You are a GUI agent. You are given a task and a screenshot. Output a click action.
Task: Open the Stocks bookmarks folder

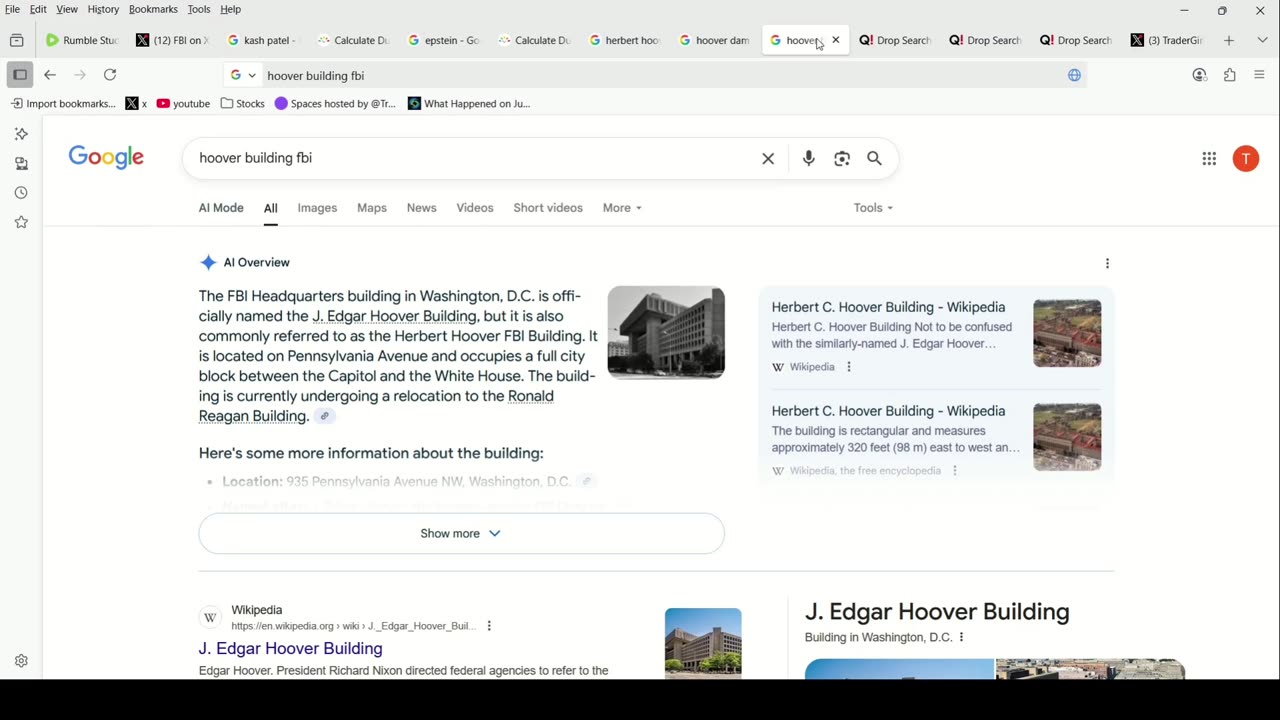(x=243, y=103)
